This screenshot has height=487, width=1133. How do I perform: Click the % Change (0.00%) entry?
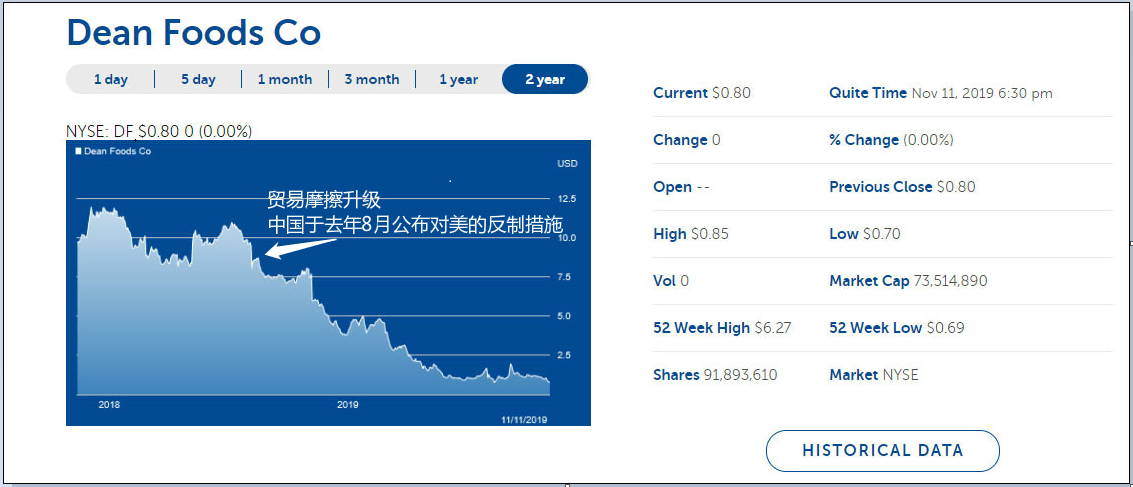891,140
